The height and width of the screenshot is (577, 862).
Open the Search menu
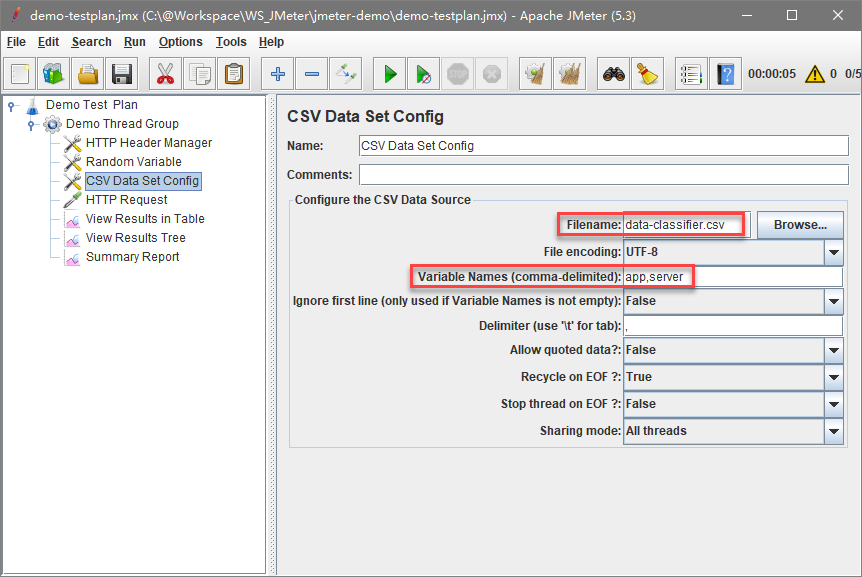(91, 42)
